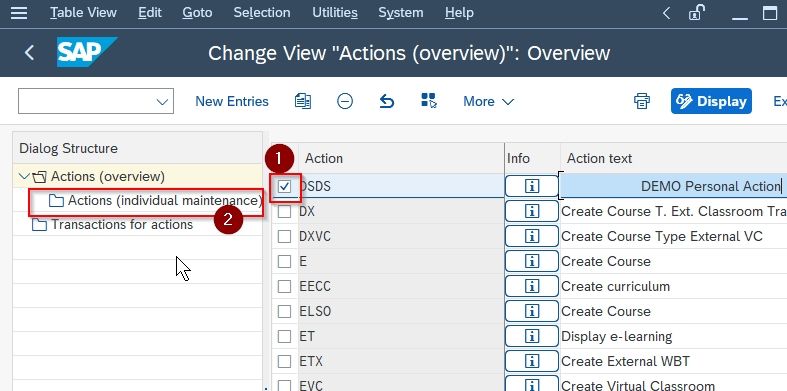Check the EECC row checkbox
This screenshot has width=787, height=391.
click(285, 286)
